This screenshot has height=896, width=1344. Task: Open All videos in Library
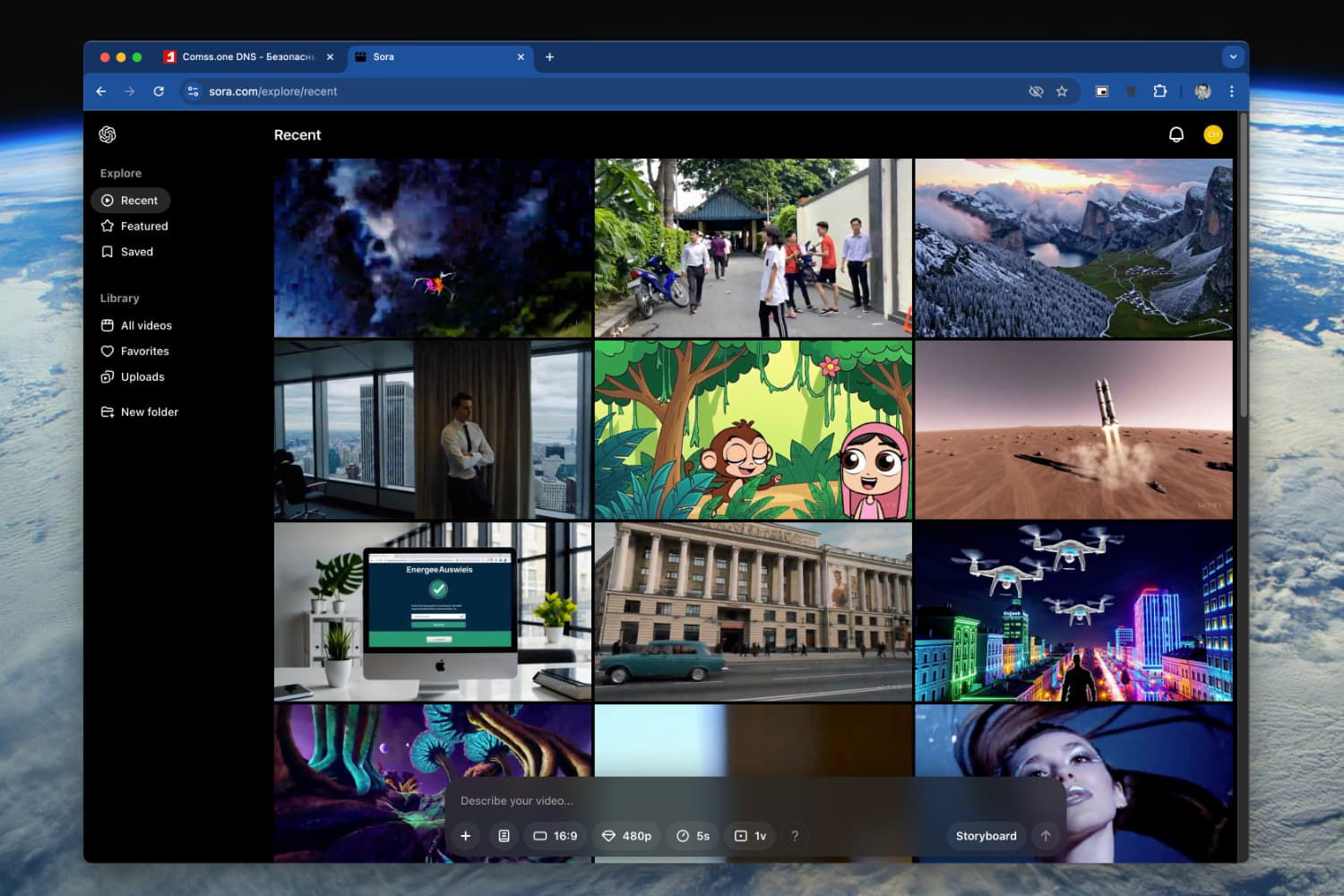tap(145, 325)
